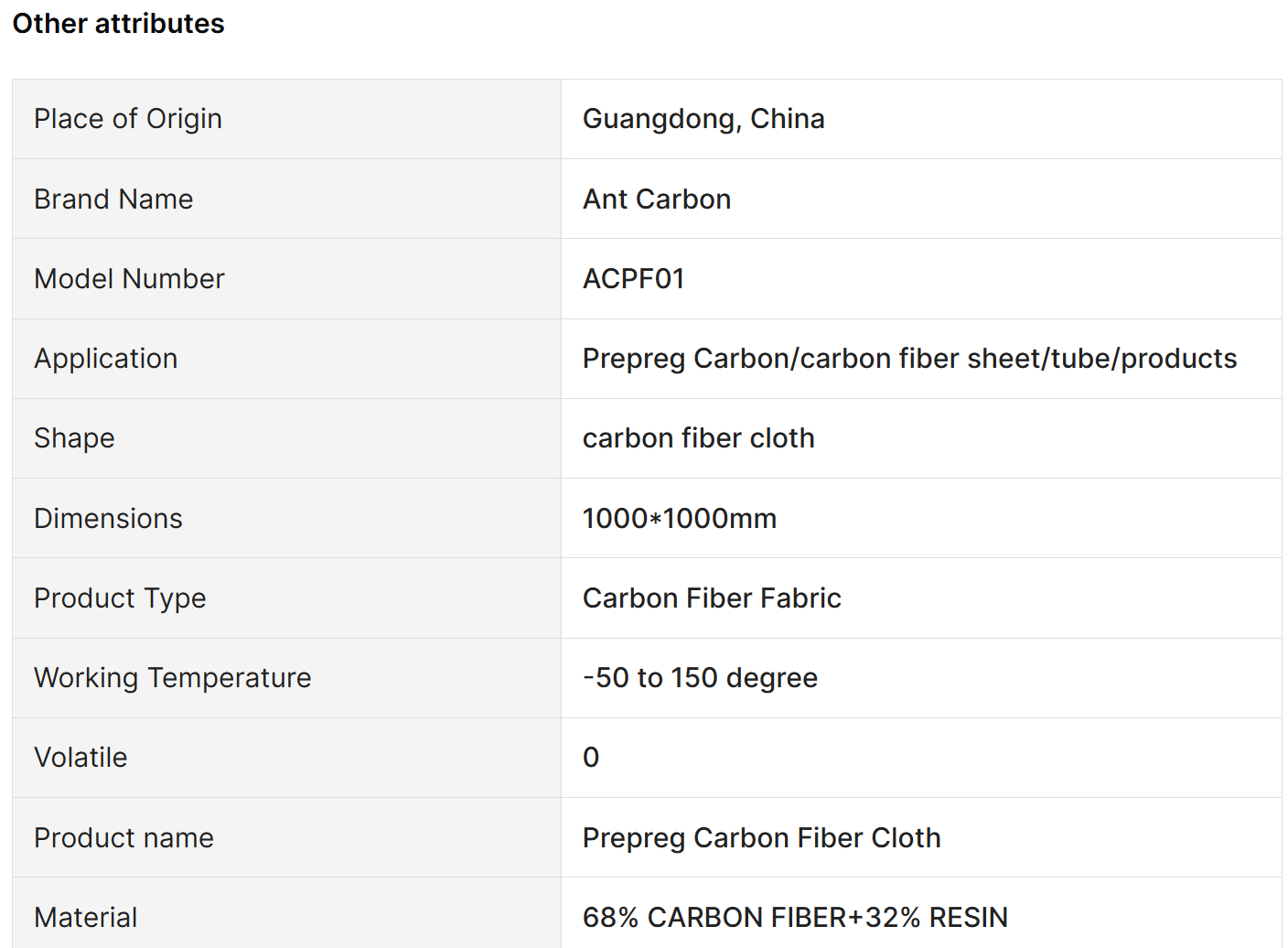This screenshot has width=1288, height=948.
Task: Select the "Prepreg Carbon Fiber Cloth" product name
Action: [x=761, y=838]
